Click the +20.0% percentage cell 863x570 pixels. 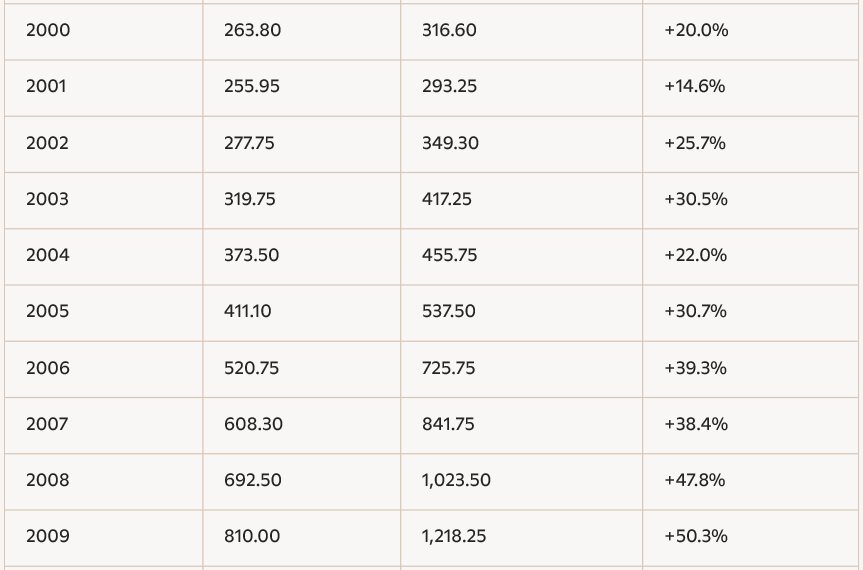coord(696,30)
